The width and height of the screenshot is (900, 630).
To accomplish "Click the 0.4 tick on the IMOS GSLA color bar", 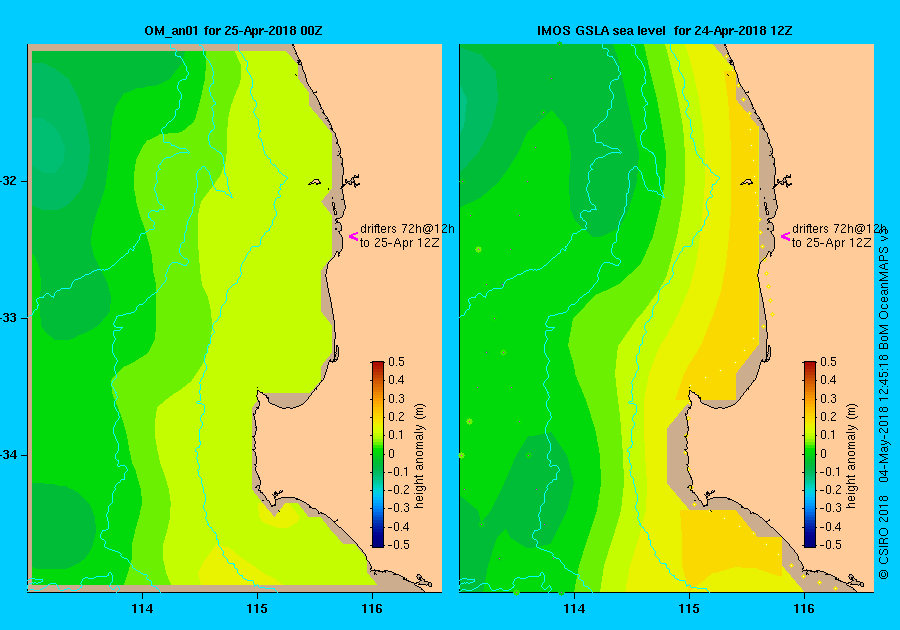I will point(828,380).
